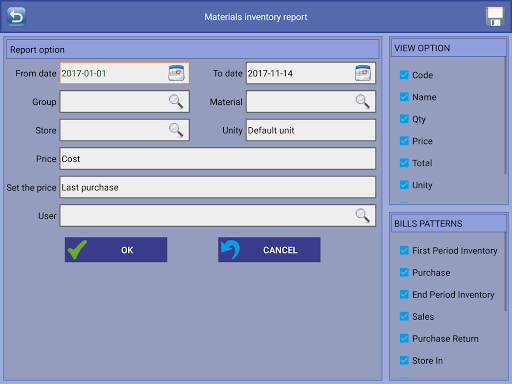Uncheck the Code view option
The width and height of the screenshot is (512, 384).
tap(404, 75)
